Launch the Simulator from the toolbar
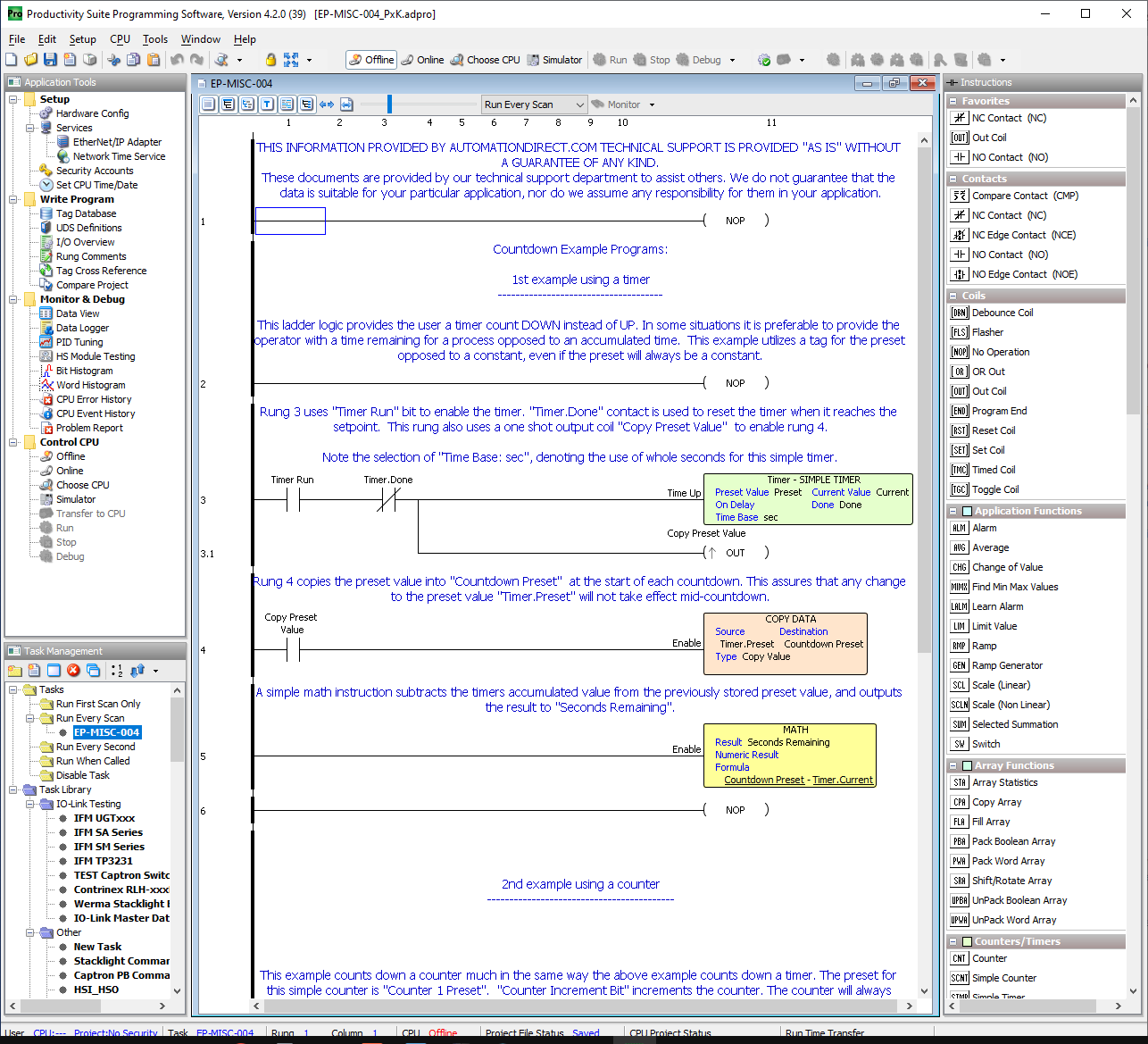Viewport: 1148px width, 1044px height. pyautogui.click(x=554, y=60)
